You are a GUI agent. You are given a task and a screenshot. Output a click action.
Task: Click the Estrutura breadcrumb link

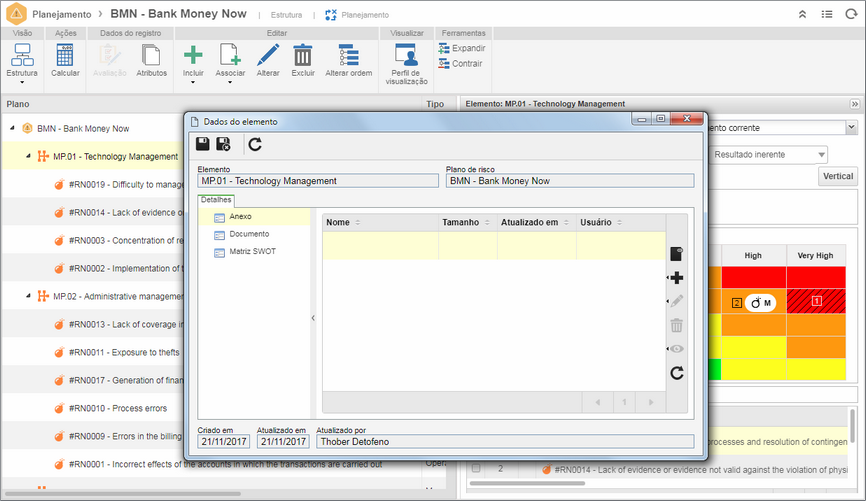point(286,15)
